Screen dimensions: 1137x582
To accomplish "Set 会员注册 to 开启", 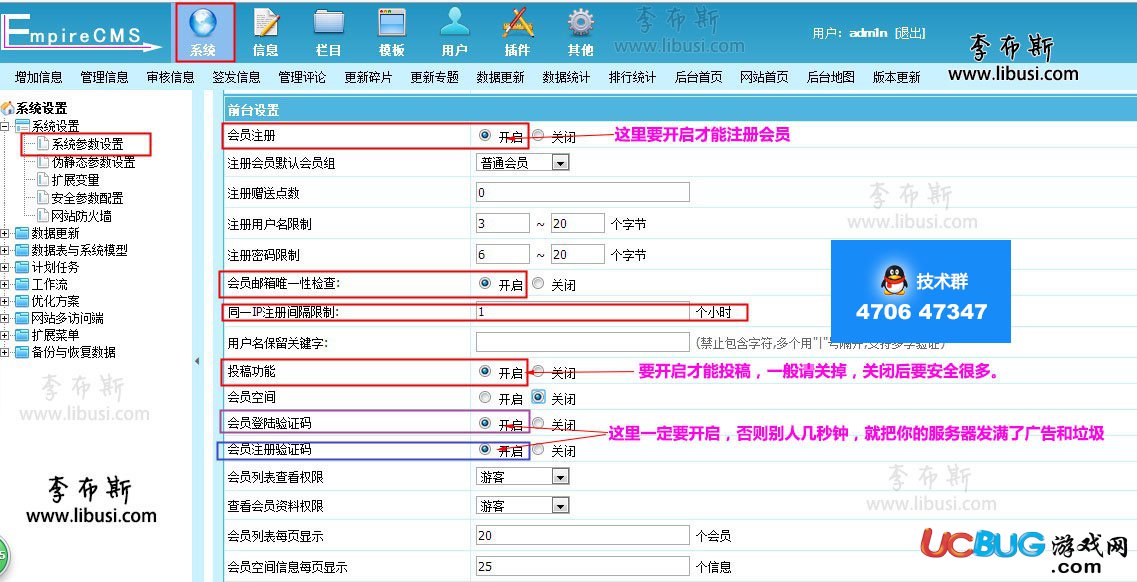I will pos(484,135).
